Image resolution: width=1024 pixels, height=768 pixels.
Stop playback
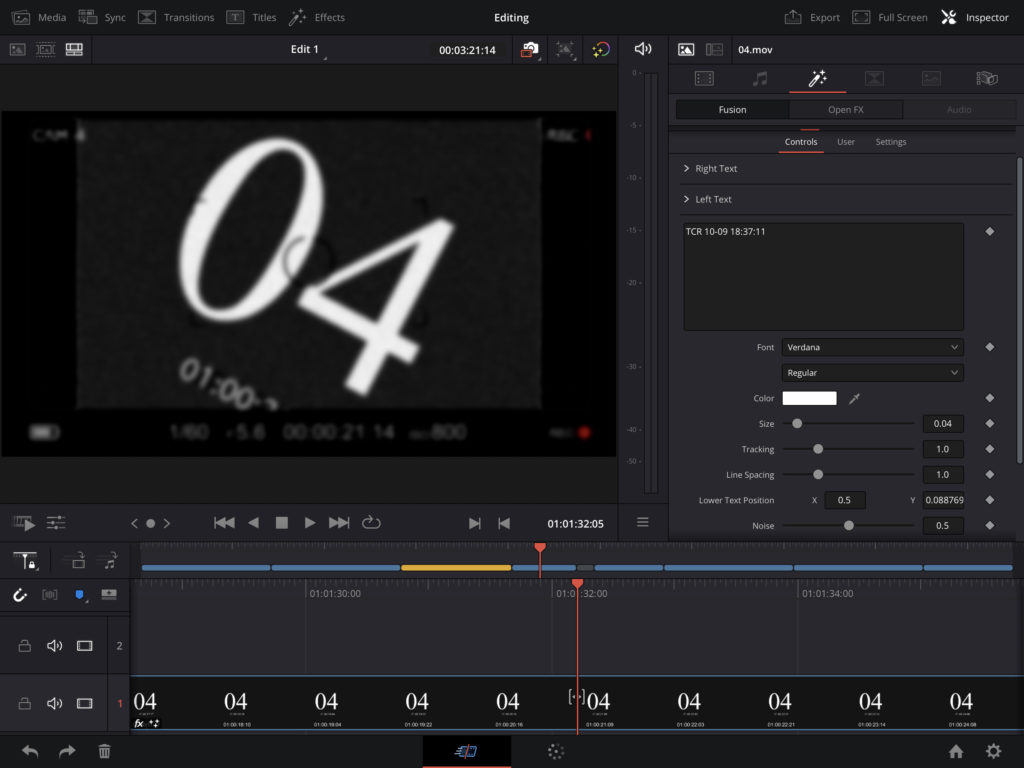coord(281,523)
